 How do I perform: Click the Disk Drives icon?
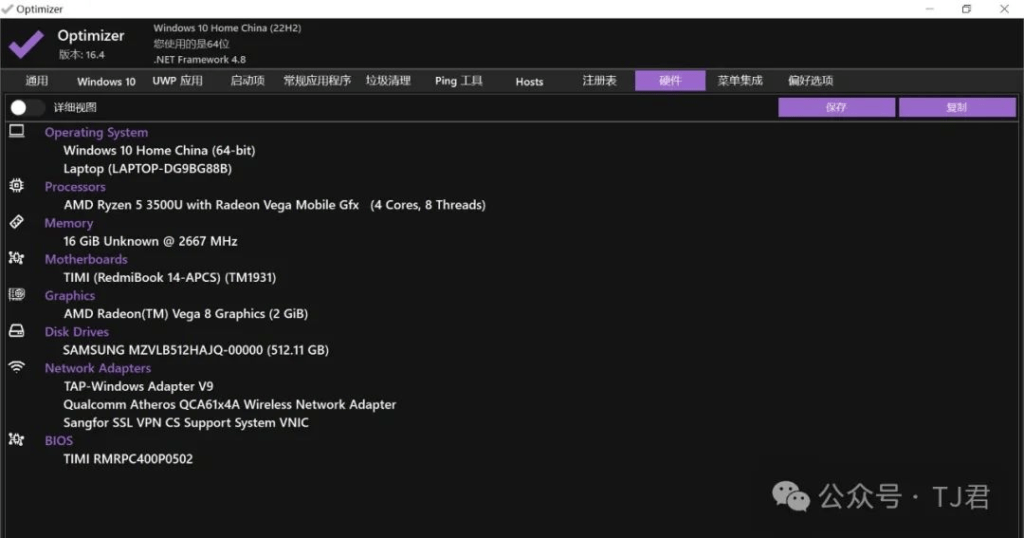tap(16, 331)
